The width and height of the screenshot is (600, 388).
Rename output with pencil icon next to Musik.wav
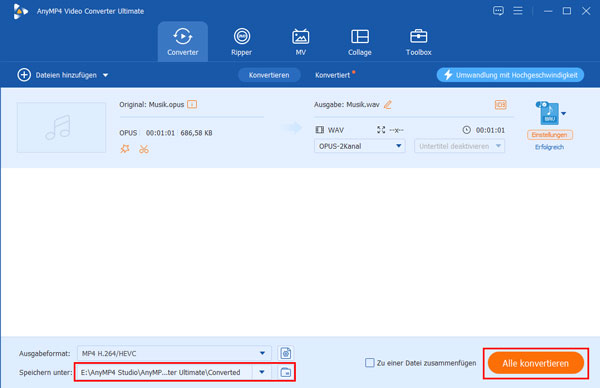tap(388, 104)
